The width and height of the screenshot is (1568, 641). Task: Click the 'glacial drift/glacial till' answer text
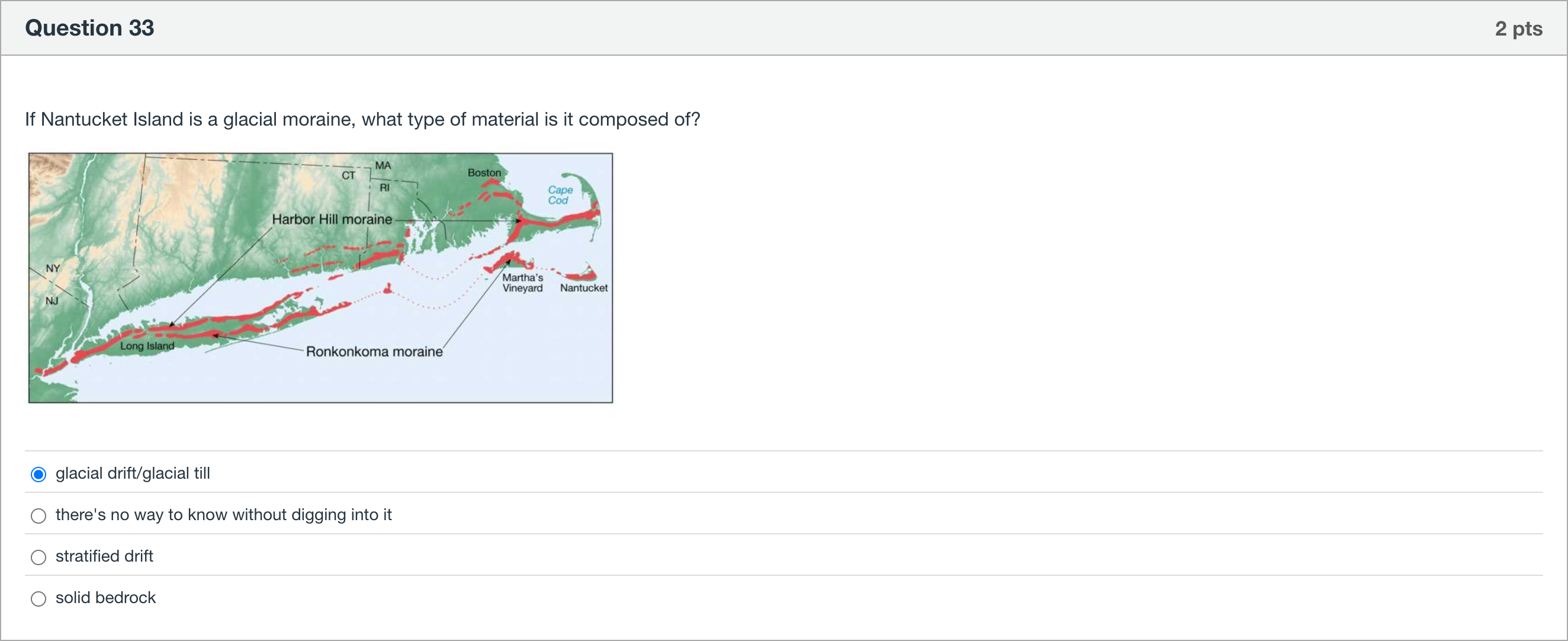133,473
